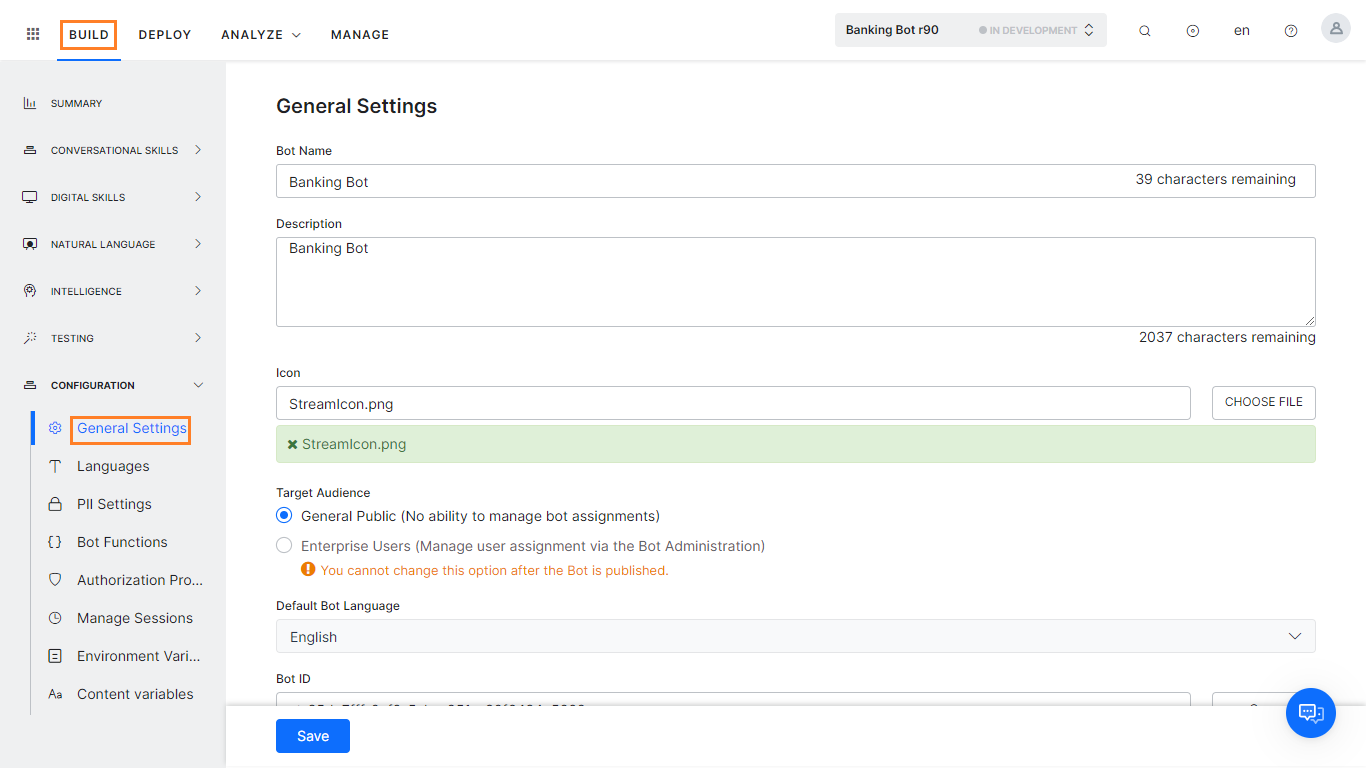Choose Enterprise Users as target audience
Image resolution: width=1366 pixels, height=768 pixels.
(x=283, y=545)
